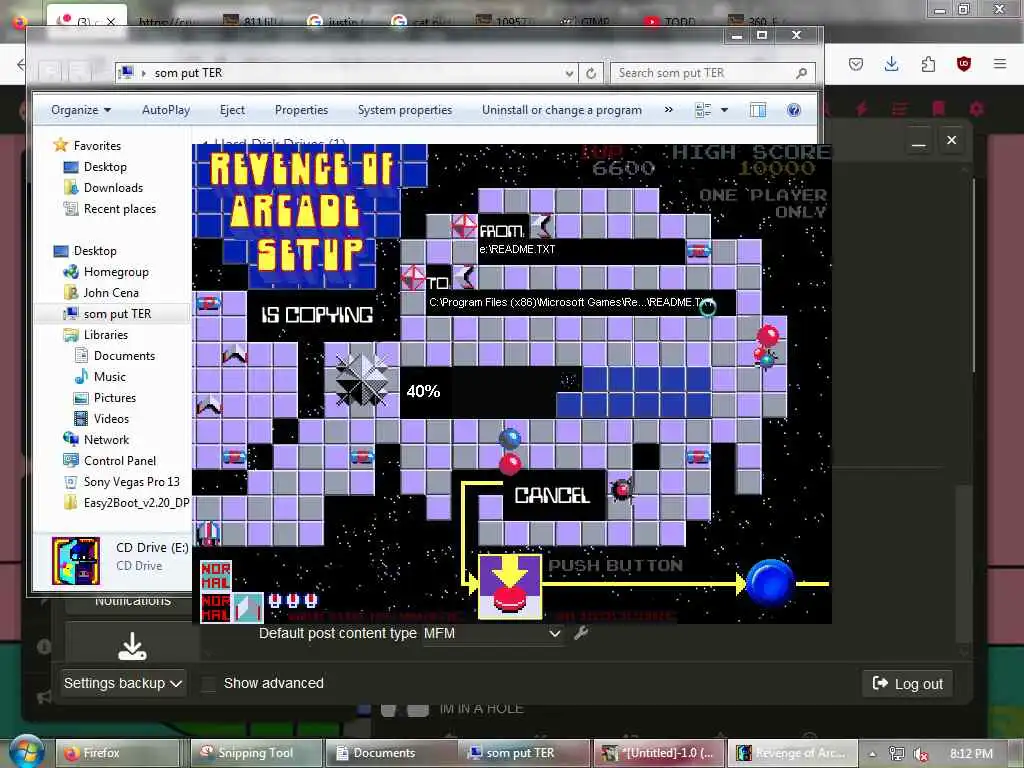Click the search magnifier icon
The height and width of the screenshot is (768, 1024).
[x=801, y=73]
